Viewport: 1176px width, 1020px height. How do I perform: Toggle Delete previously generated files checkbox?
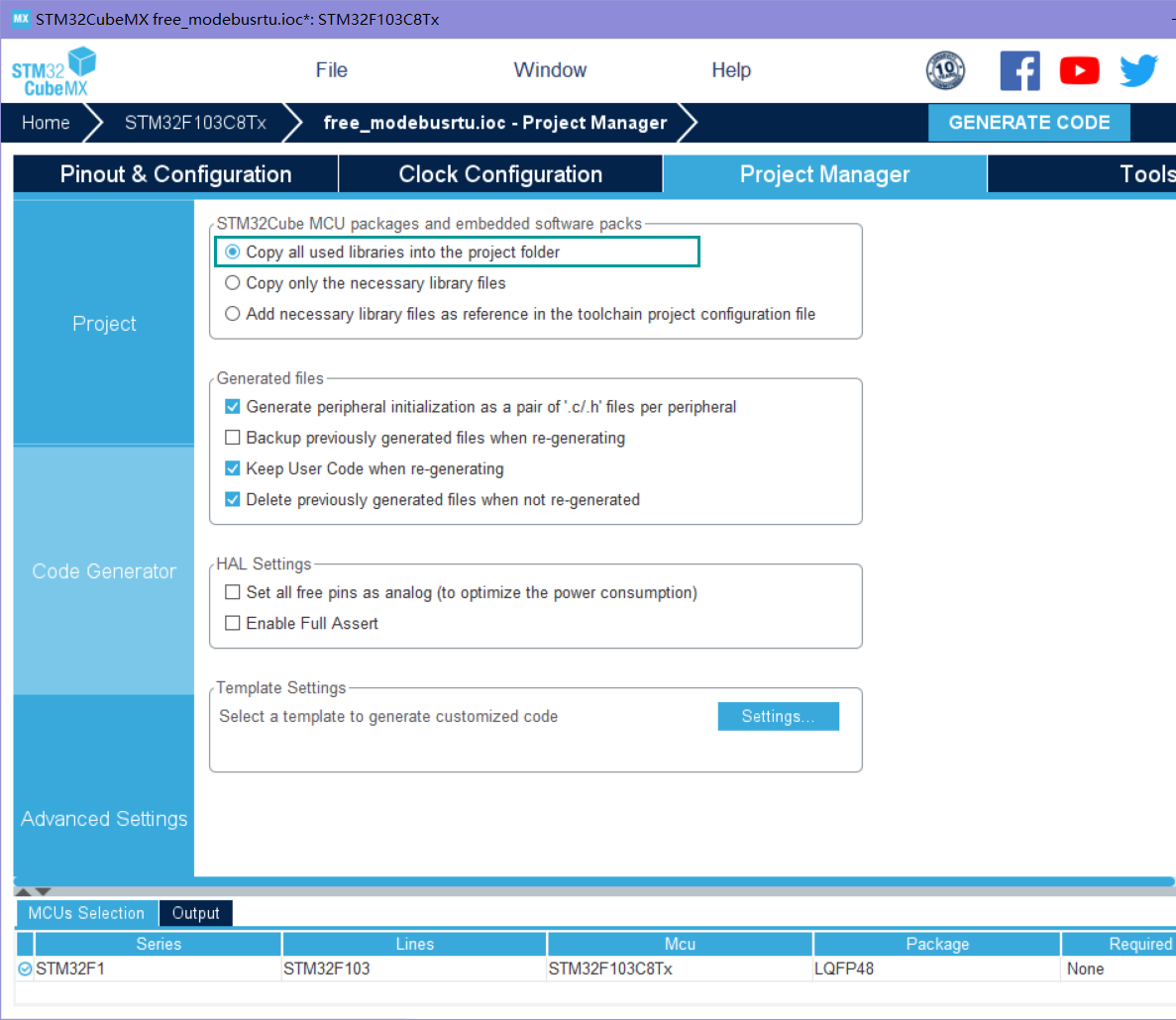[x=233, y=499]
